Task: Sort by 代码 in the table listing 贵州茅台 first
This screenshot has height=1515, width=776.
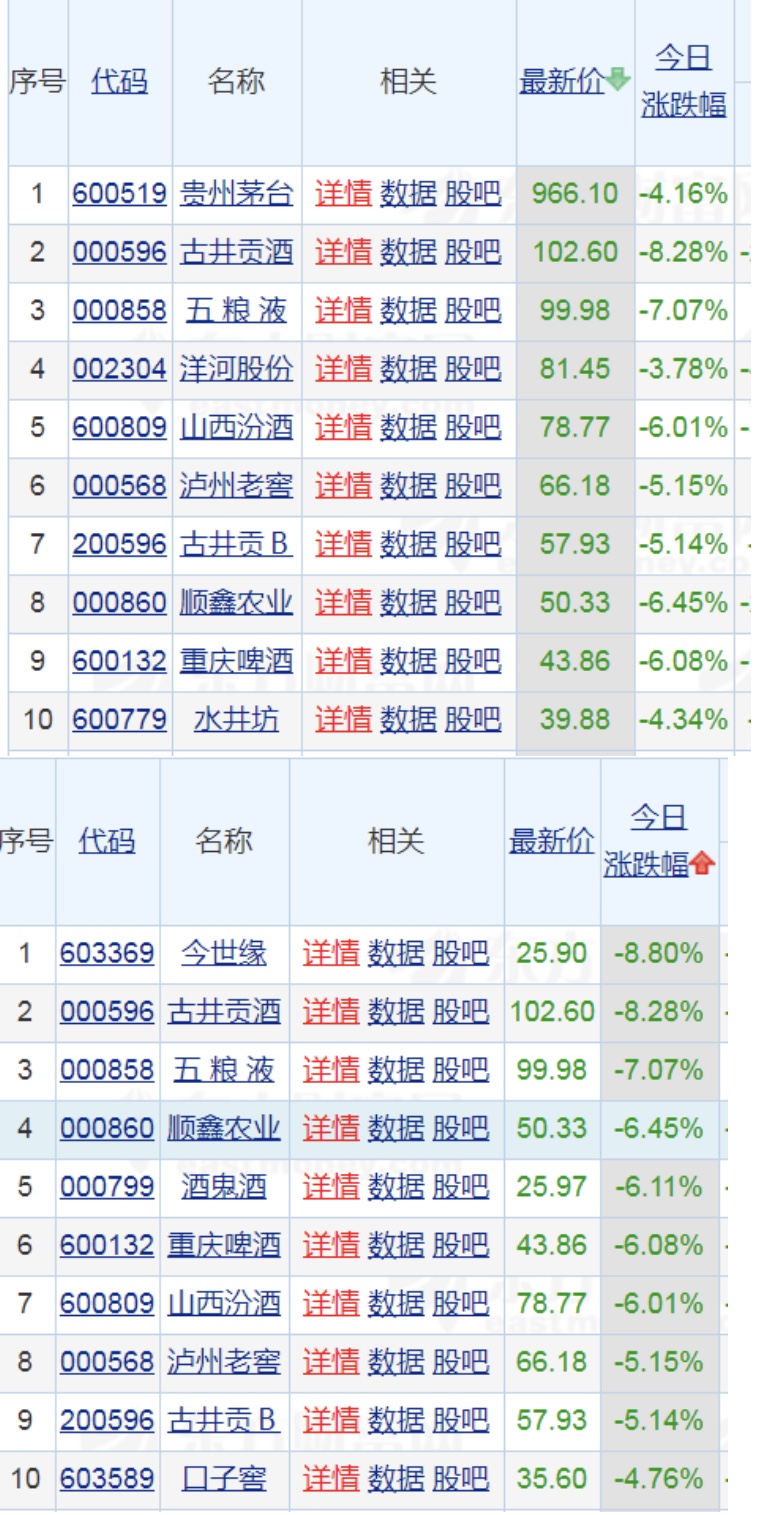Action: (119, 81)
